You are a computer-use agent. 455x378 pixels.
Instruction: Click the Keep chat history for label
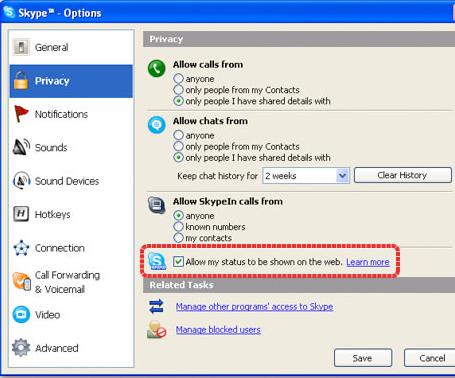pyautogui.click(x=217, y=176)
